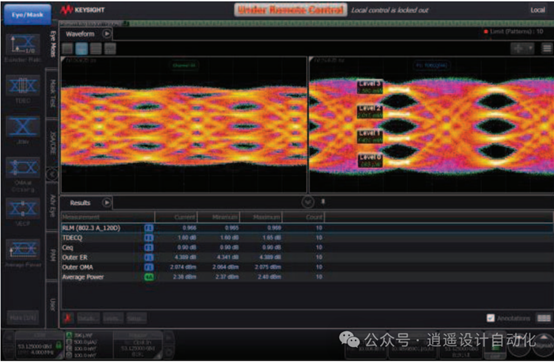Select the Ceq measurement row
Image resolution: width=554 pixels, height=362 pixels.
coord(307,248)
